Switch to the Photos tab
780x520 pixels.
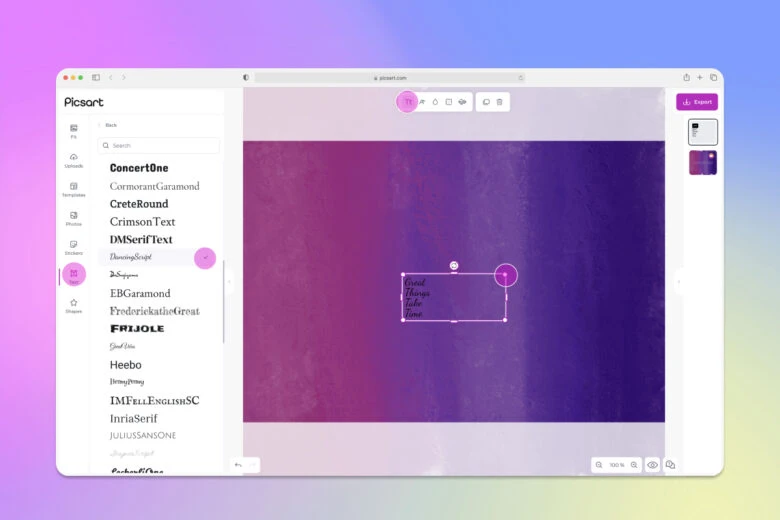point(74,218)
